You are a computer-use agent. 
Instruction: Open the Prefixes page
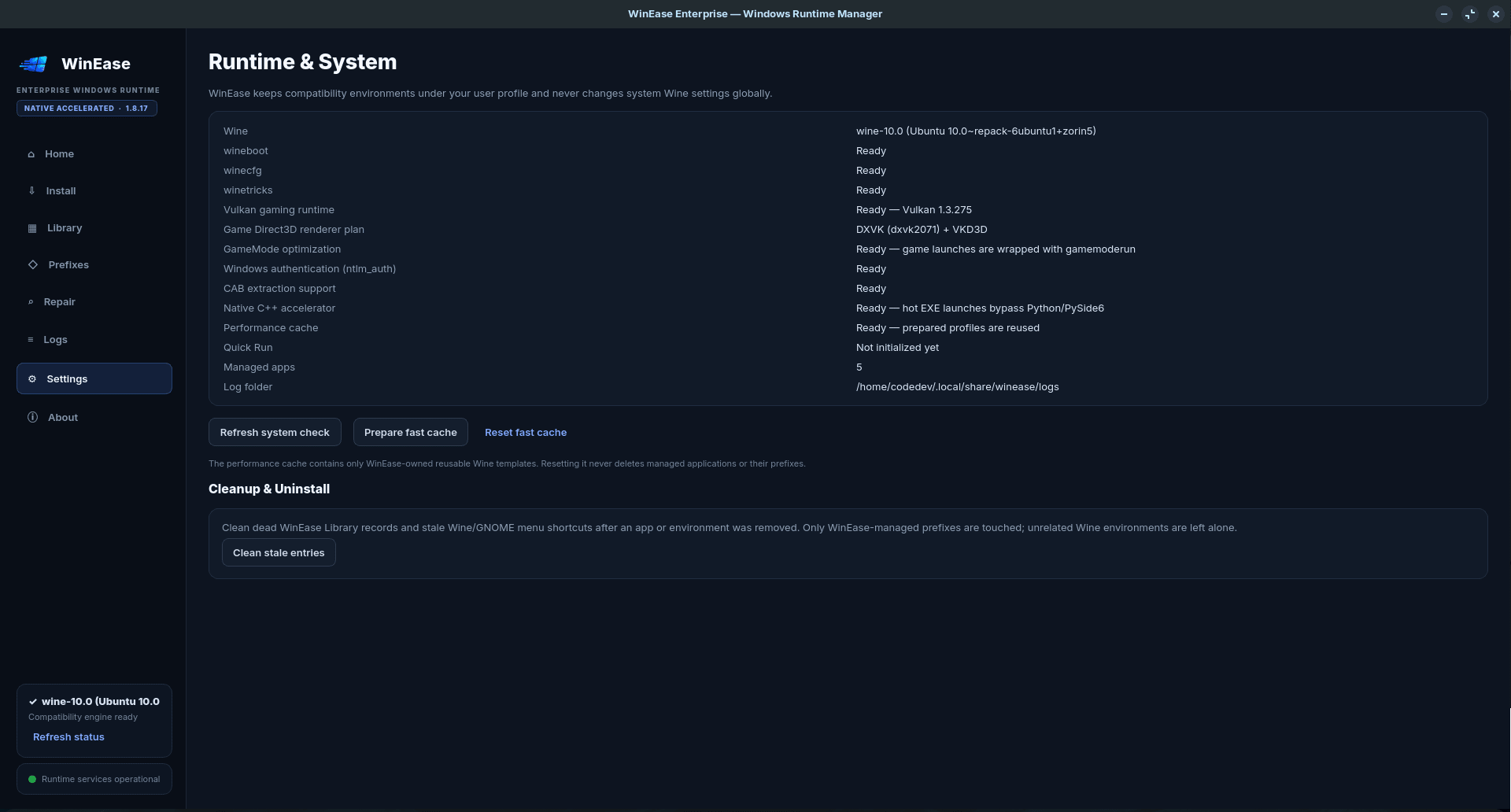click(x=94, y=264)
